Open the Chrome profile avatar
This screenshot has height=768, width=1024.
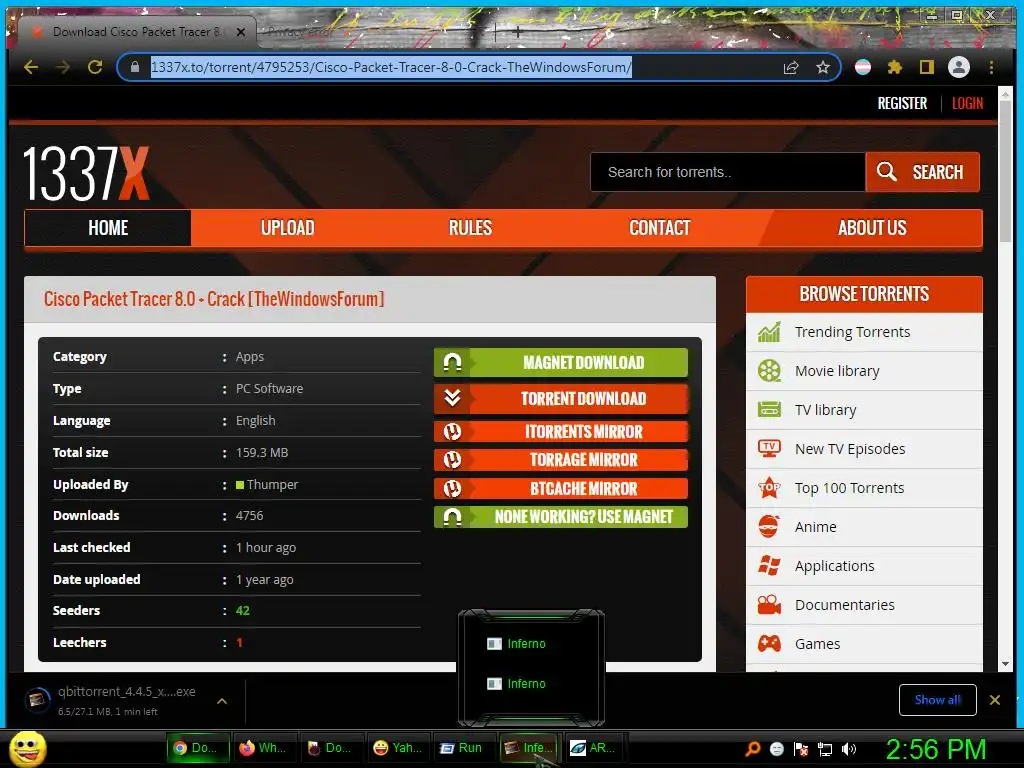point(959,67)
